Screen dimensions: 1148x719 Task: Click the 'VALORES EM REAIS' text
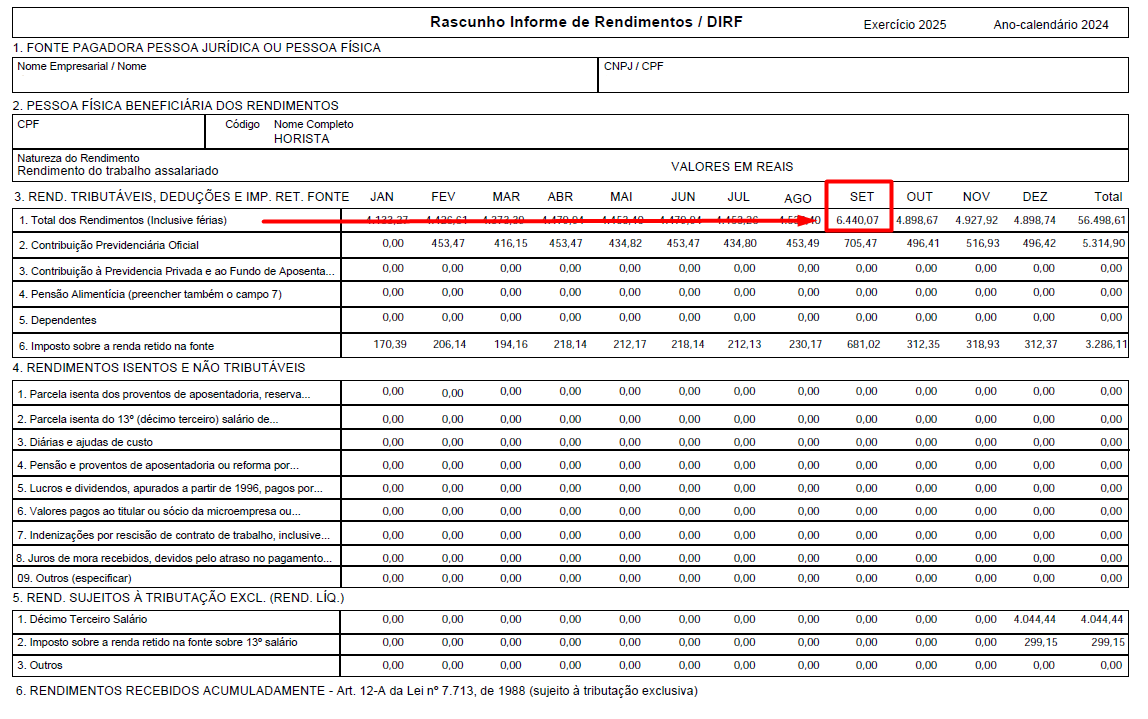pos(732,167)
